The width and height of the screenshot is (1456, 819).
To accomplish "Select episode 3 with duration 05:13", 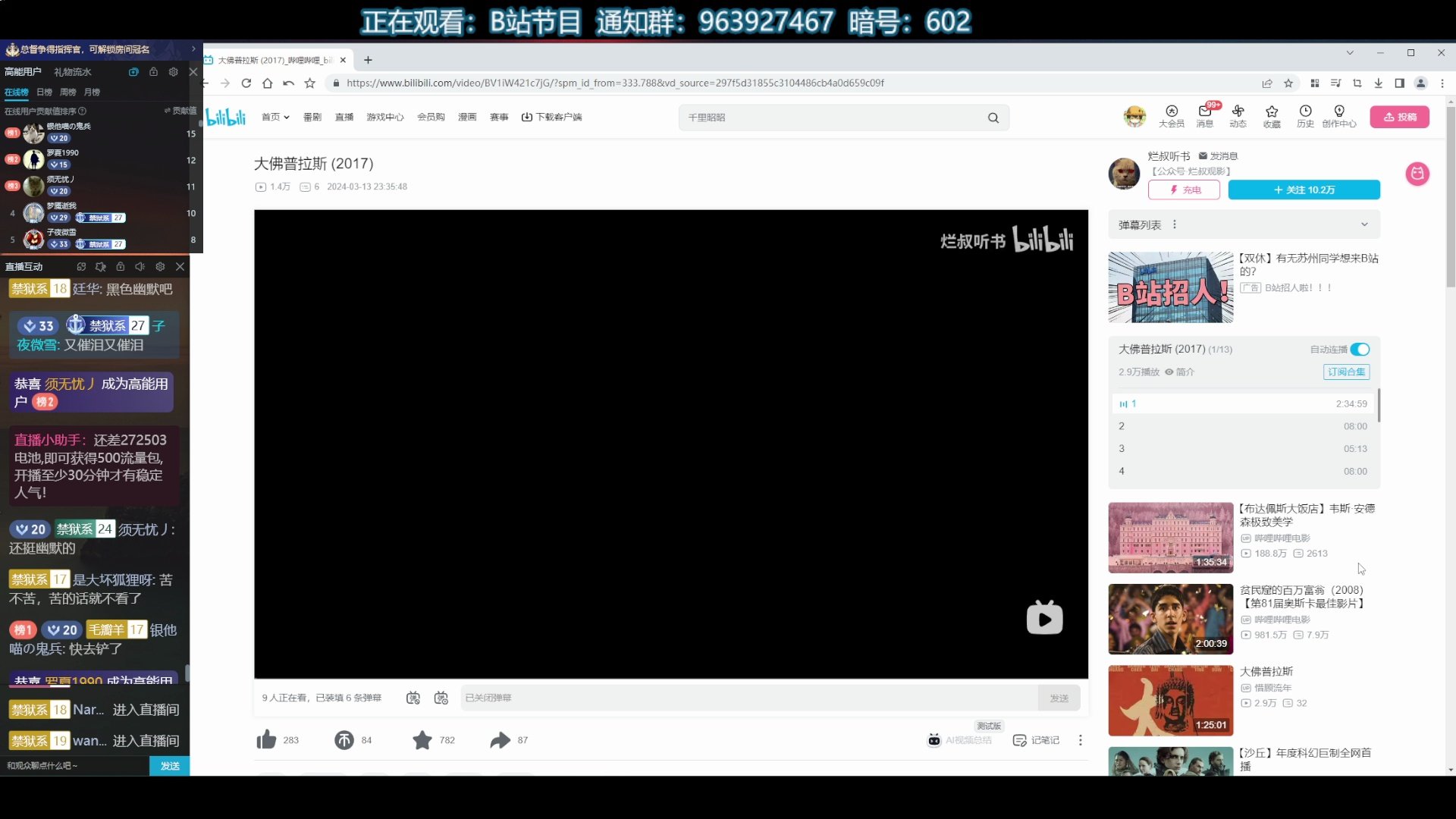I will click(x=1244, y=449).
